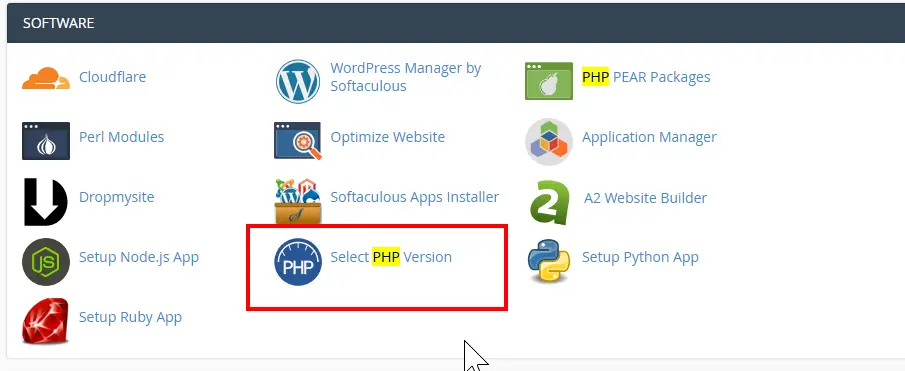This screenshot has height=371, width=905.
Task: Open the Dropmysite arrow icon
Action: [x=46, y=202]
